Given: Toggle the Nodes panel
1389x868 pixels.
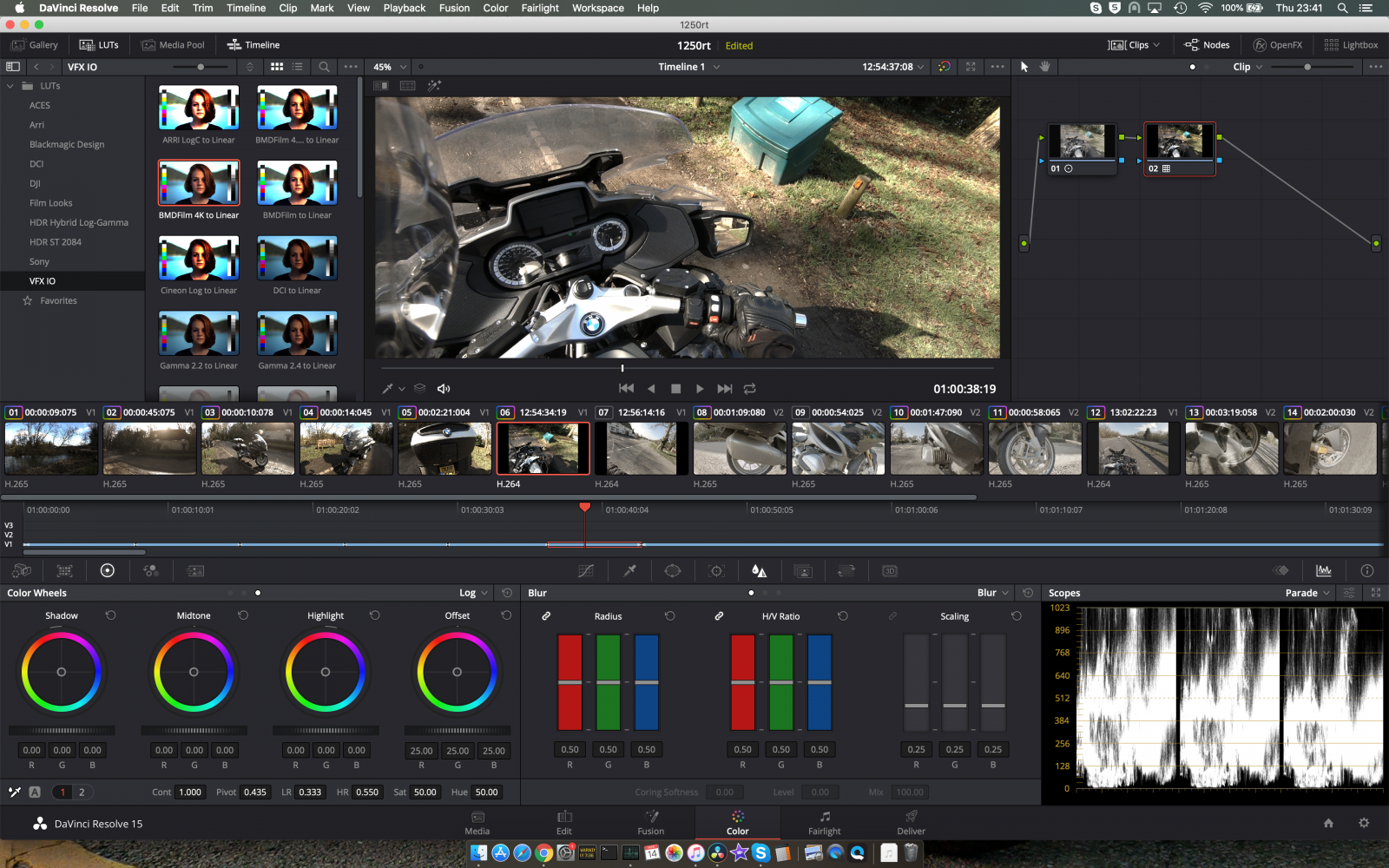Looking at the screenshot, I should pyautogui.click(x=1207, y=45).
